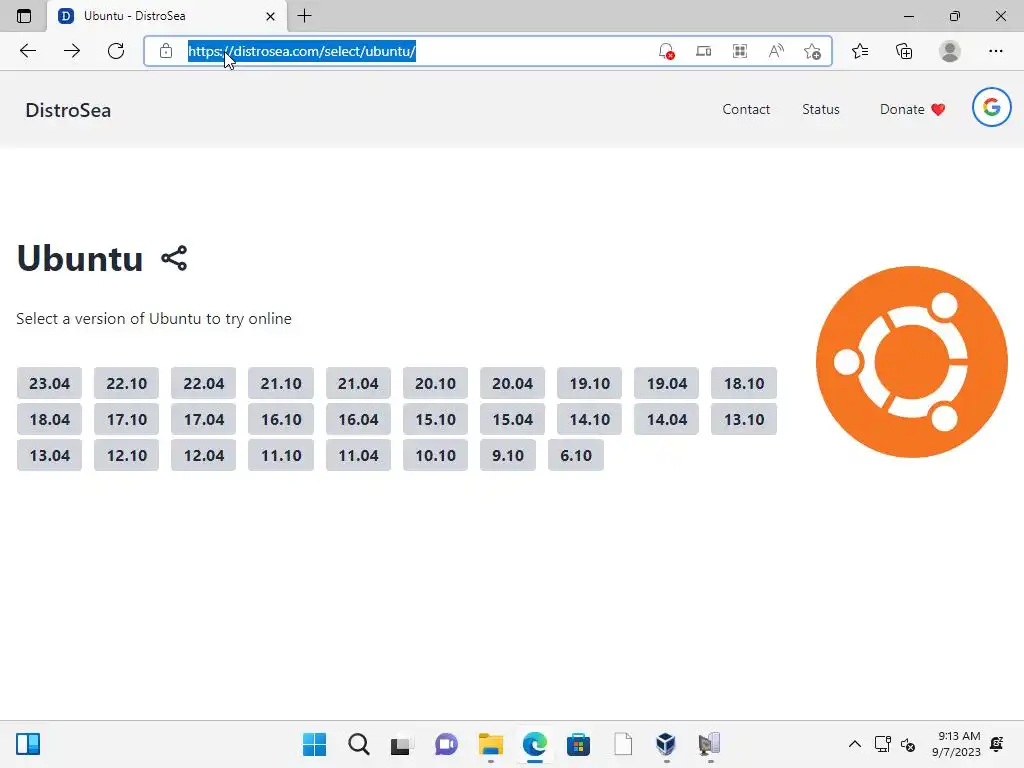Open the Contact page
Image resolution: width=1024 pixels, height=768 pixels.
coord(746,110)
